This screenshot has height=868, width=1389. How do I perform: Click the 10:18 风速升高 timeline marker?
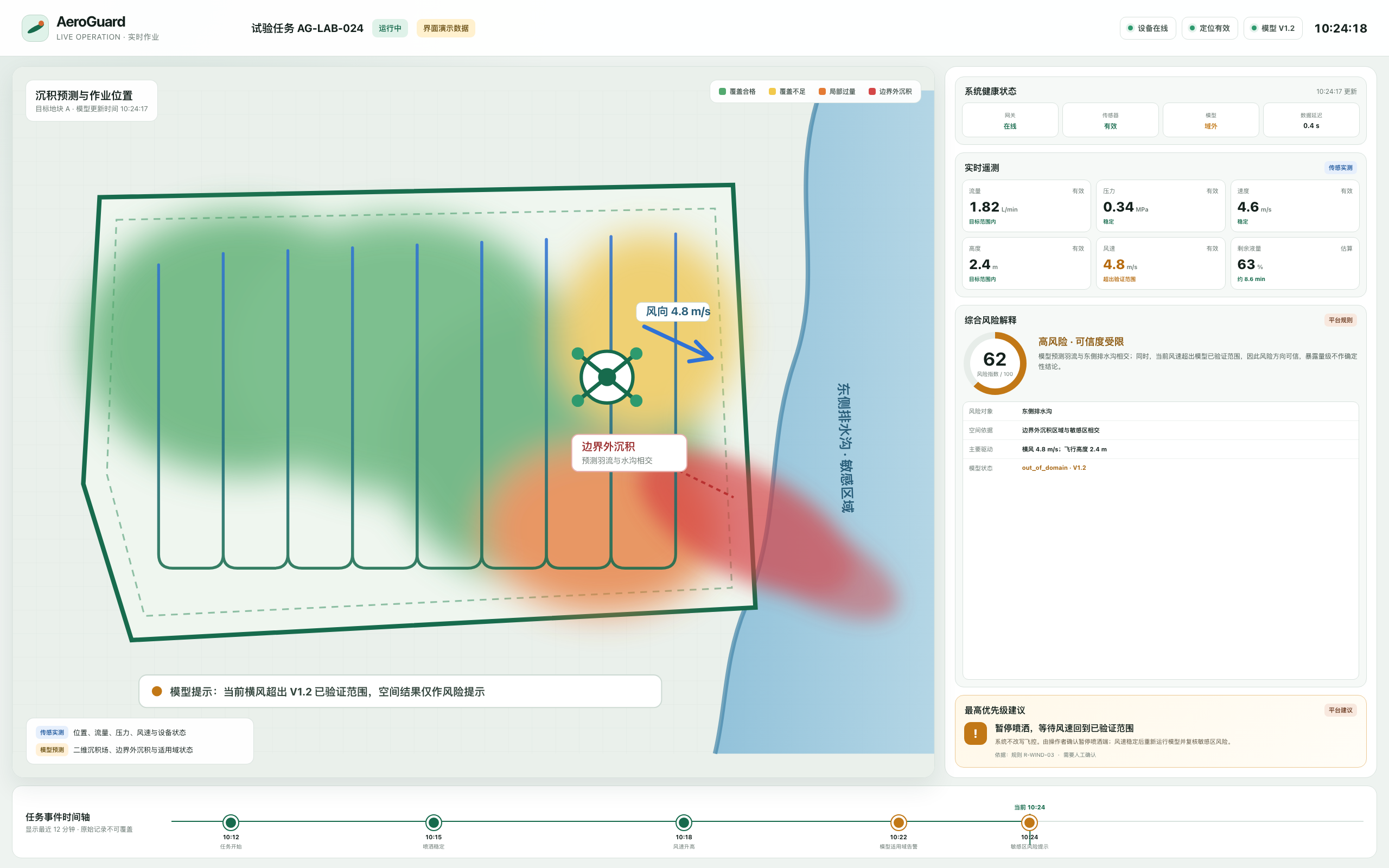coord(684,822)
